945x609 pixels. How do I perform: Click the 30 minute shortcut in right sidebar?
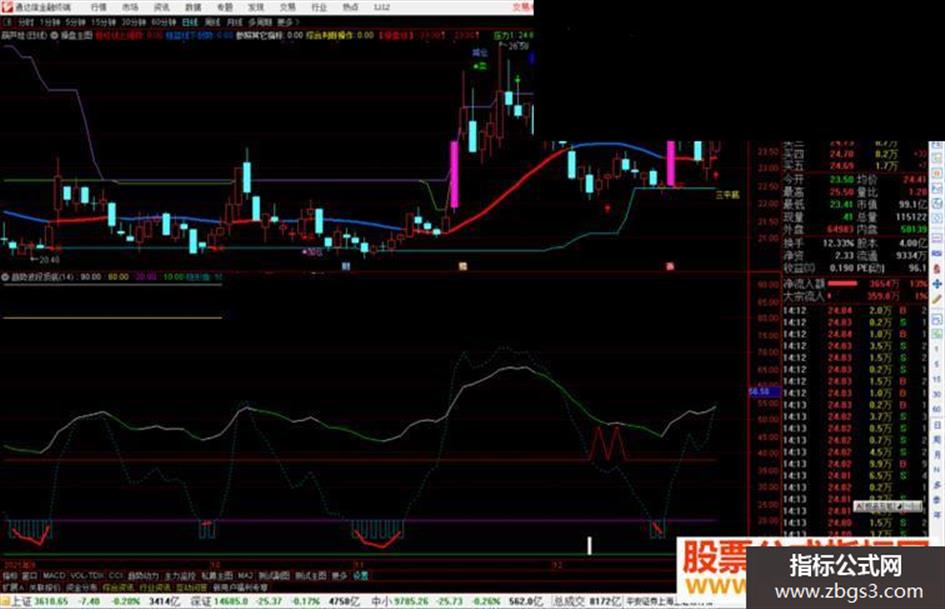[x=937, y=394]
